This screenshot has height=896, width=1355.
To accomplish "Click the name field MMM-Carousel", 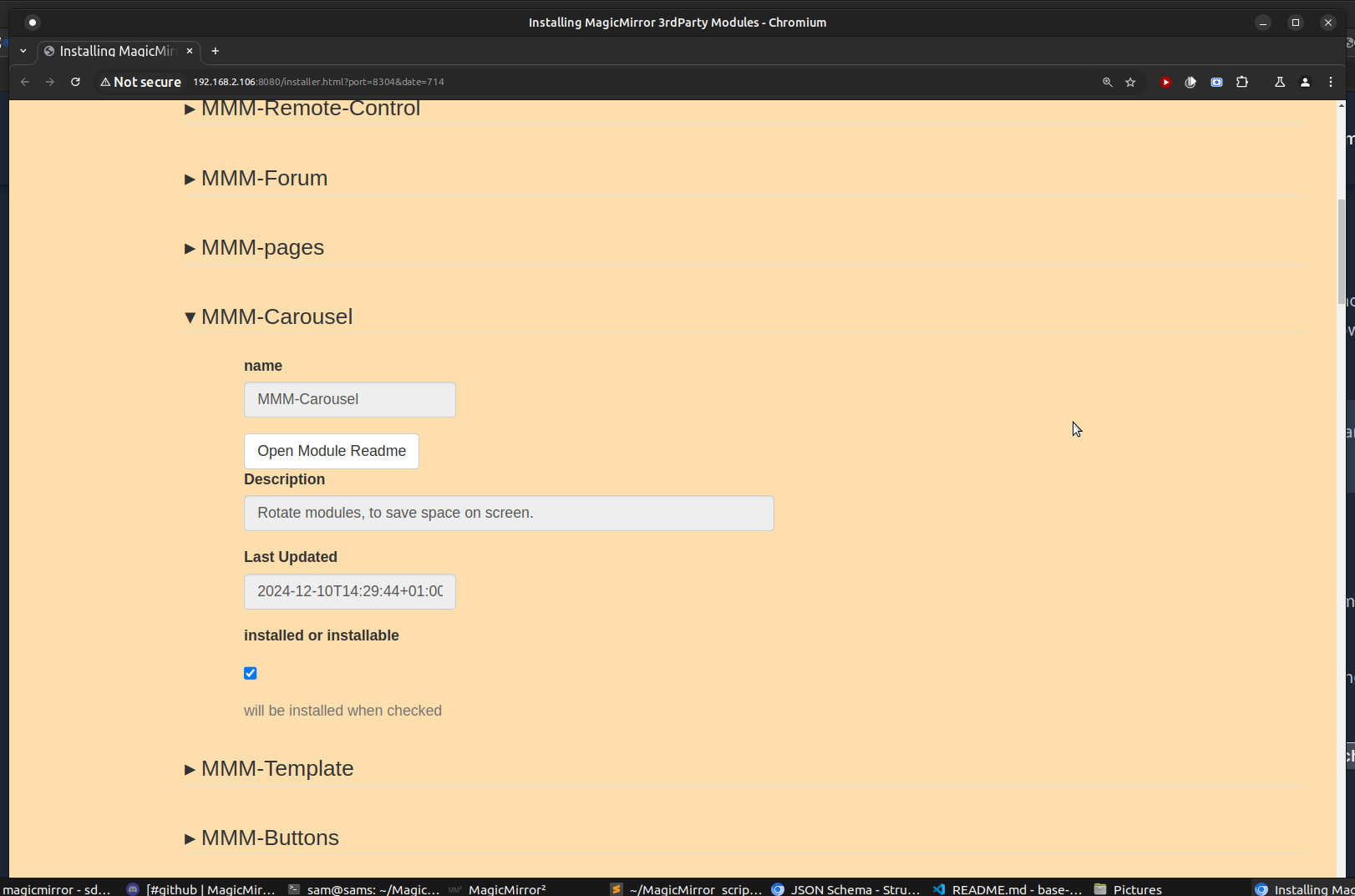I will [350, 399].
